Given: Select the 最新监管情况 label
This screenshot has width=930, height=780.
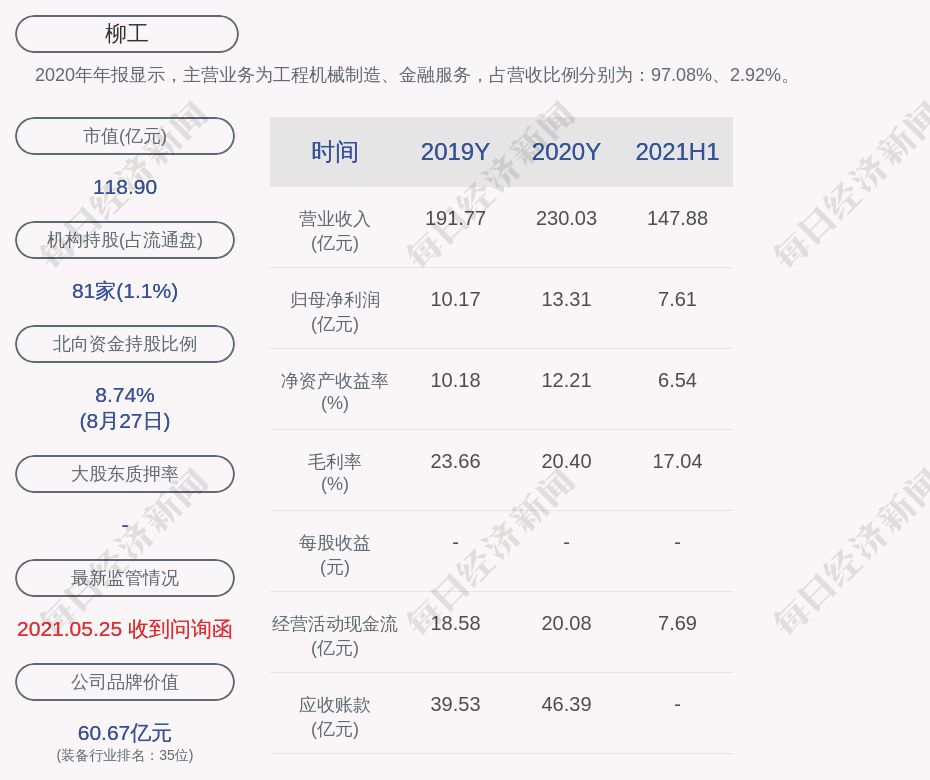Looking at the screenshot, I should pyautogui.click(x=125, y=578).
